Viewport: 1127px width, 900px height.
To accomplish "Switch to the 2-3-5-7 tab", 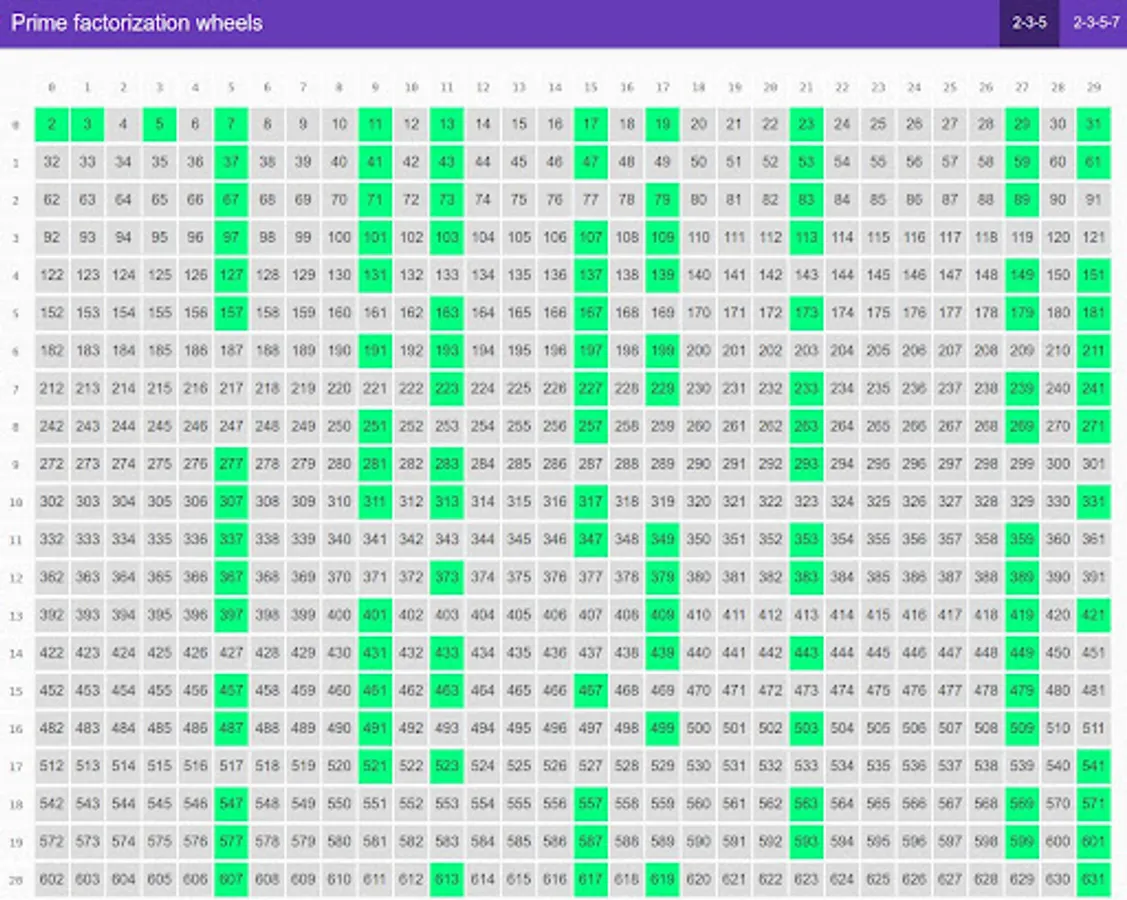I will click(x=1094, y=22).
